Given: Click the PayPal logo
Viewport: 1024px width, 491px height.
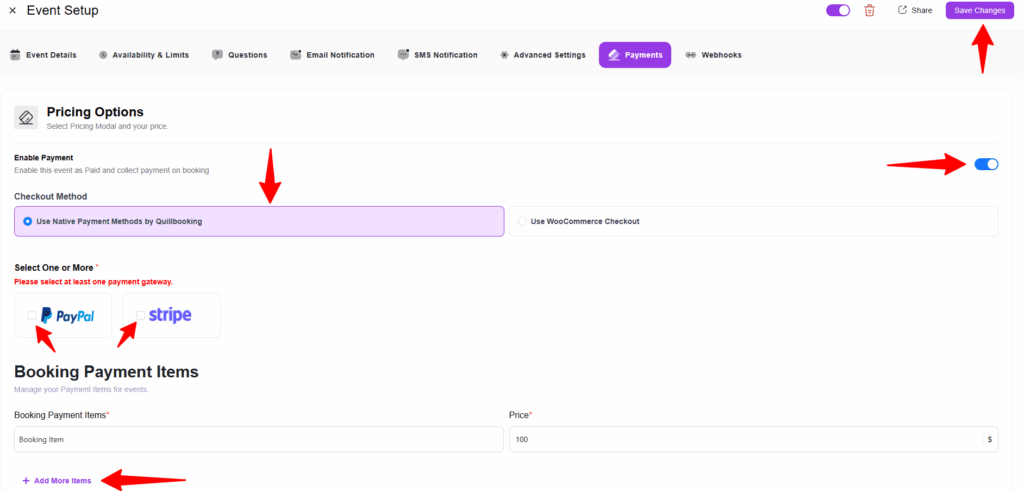Looking at the screenshot, I should [x=68, y=316].
